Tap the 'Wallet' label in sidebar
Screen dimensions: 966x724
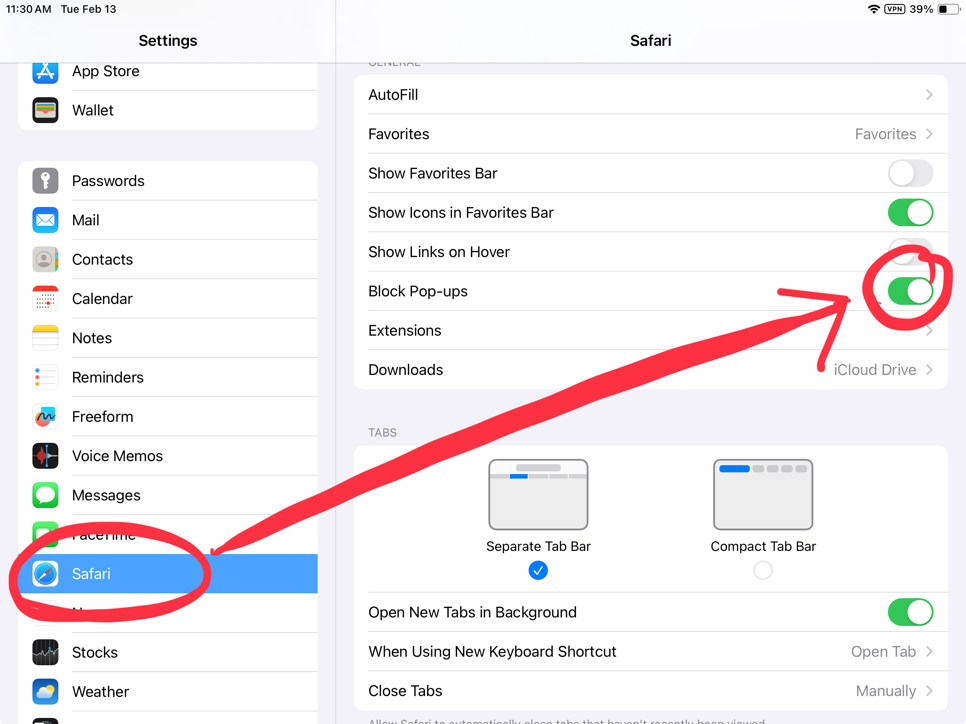92,110
